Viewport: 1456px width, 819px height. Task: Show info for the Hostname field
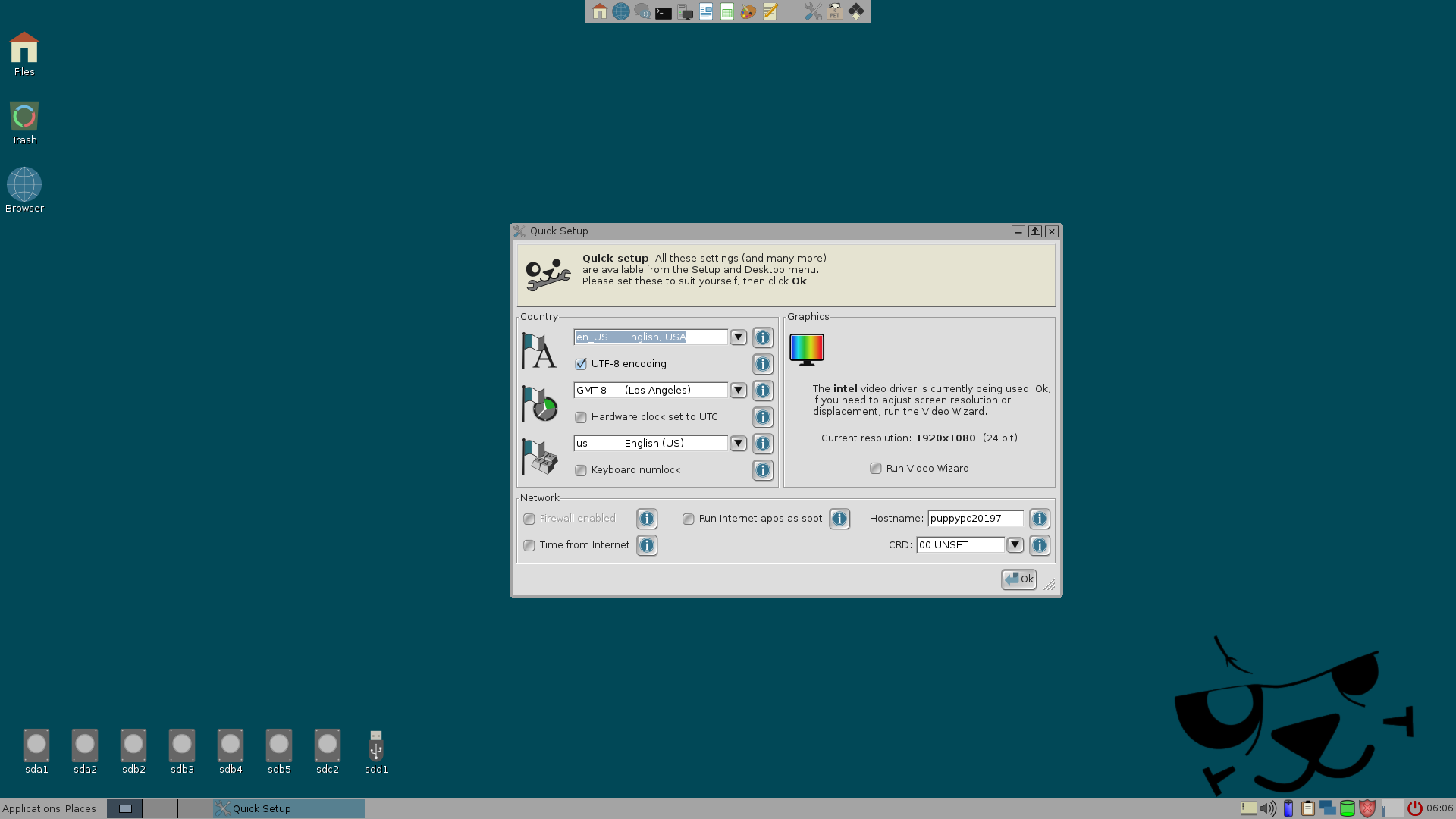coord(1040,519)
